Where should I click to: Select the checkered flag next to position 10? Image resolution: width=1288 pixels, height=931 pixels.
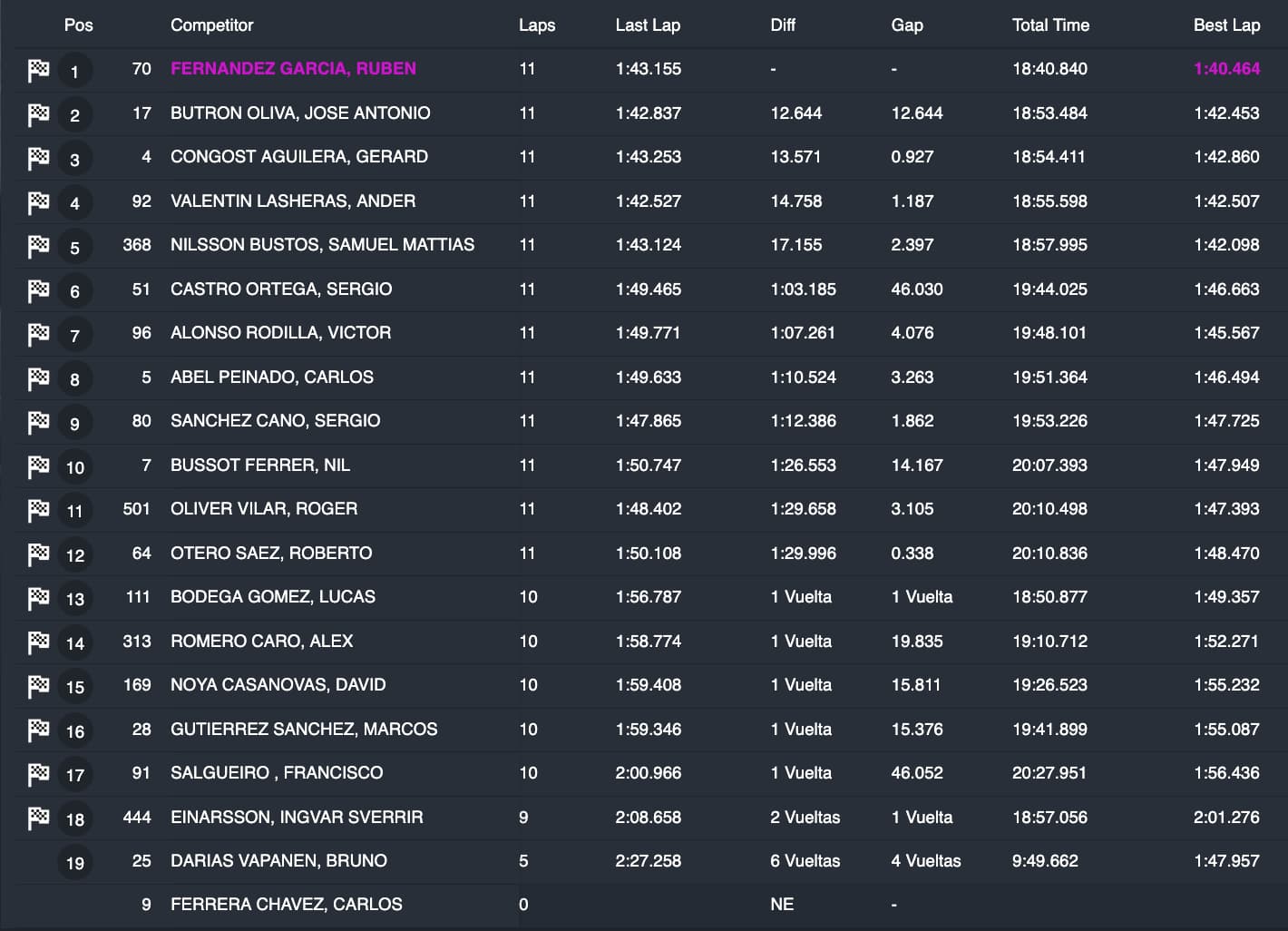coord(38,466)
